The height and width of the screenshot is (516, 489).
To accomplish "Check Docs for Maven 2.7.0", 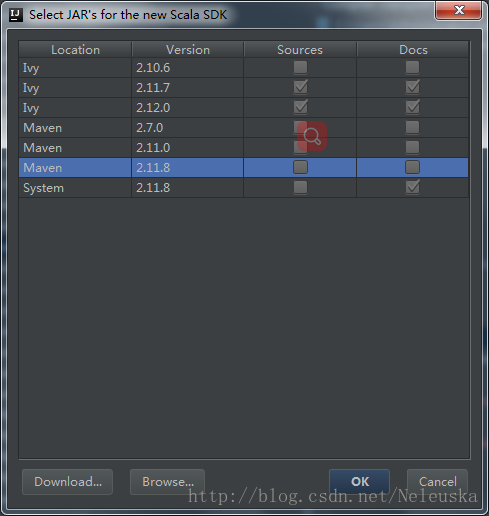I will 412,127.
